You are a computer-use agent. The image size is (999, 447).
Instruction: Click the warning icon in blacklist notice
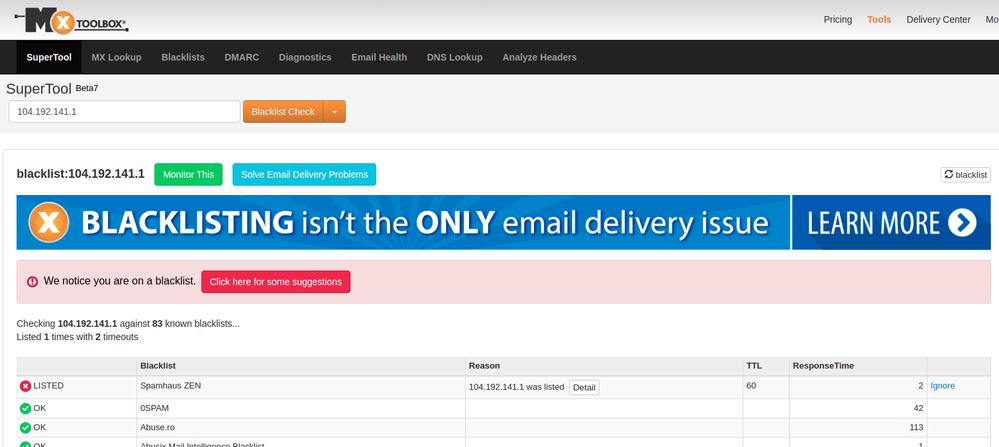[32, 281]
